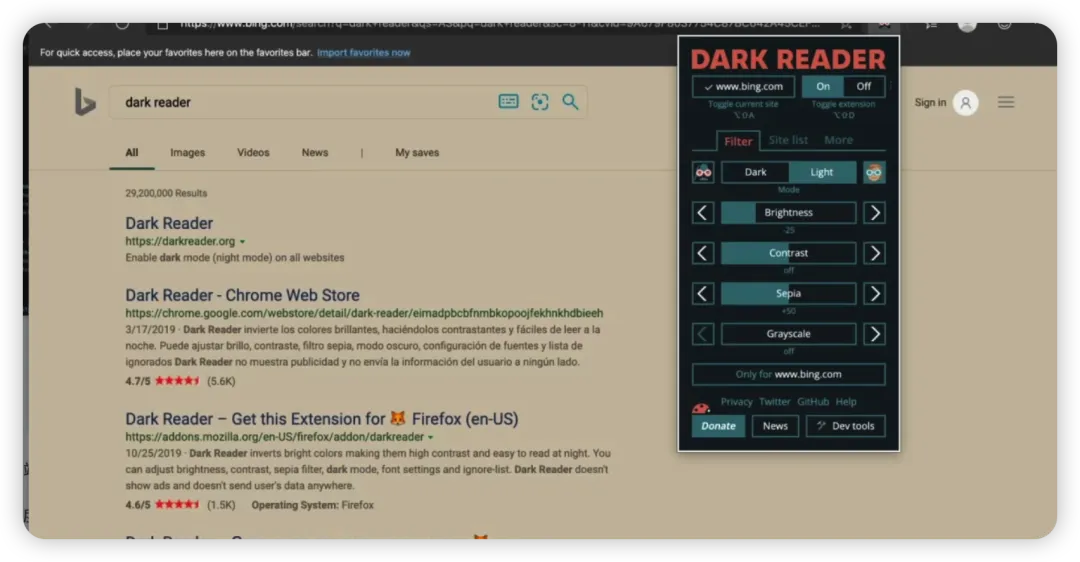
Task: Open the My saves tab
Action: click(x=417, y=153)
